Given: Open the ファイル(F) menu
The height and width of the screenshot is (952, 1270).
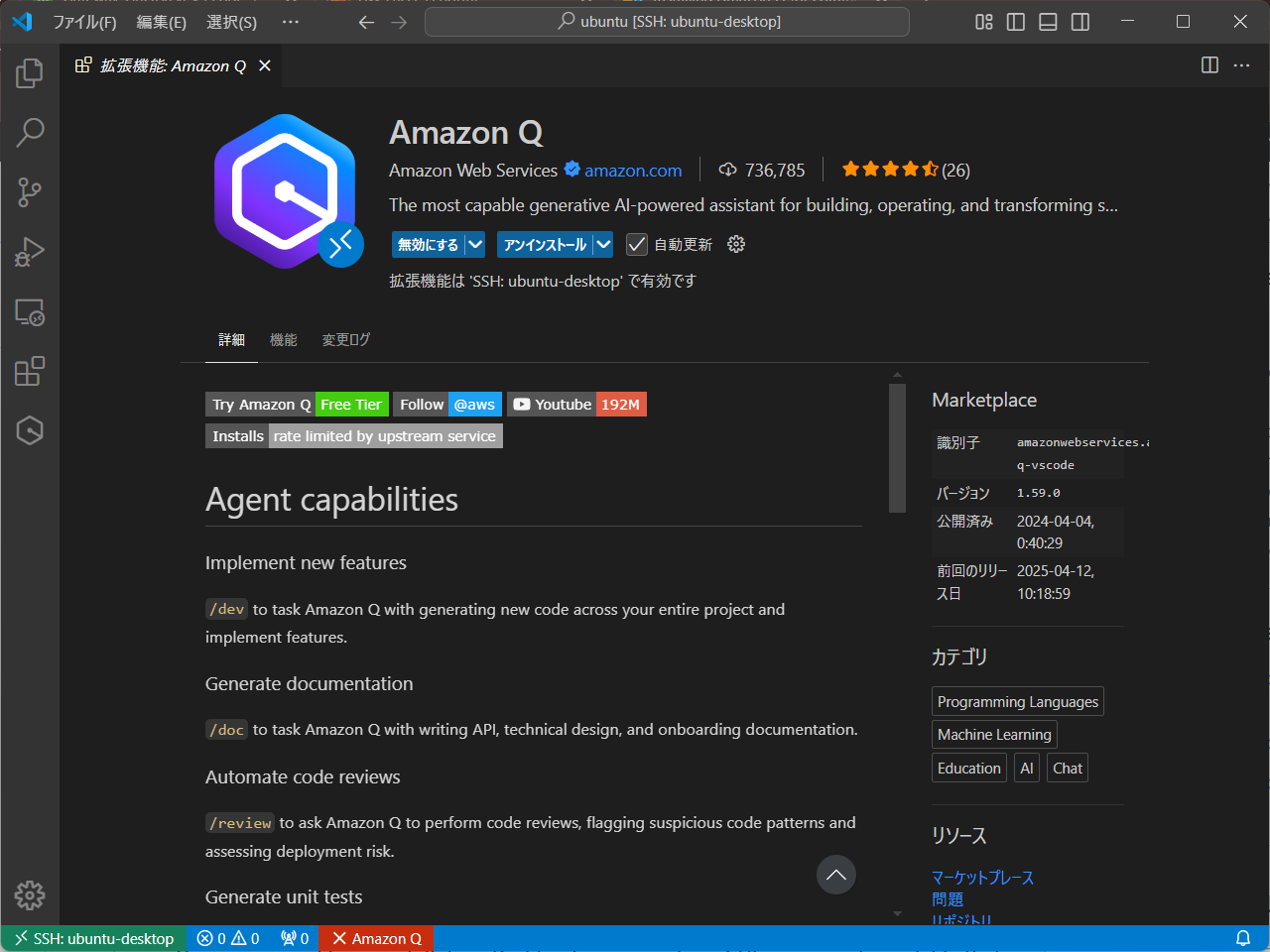Looking at the screenshot, I should pos(84,22).
